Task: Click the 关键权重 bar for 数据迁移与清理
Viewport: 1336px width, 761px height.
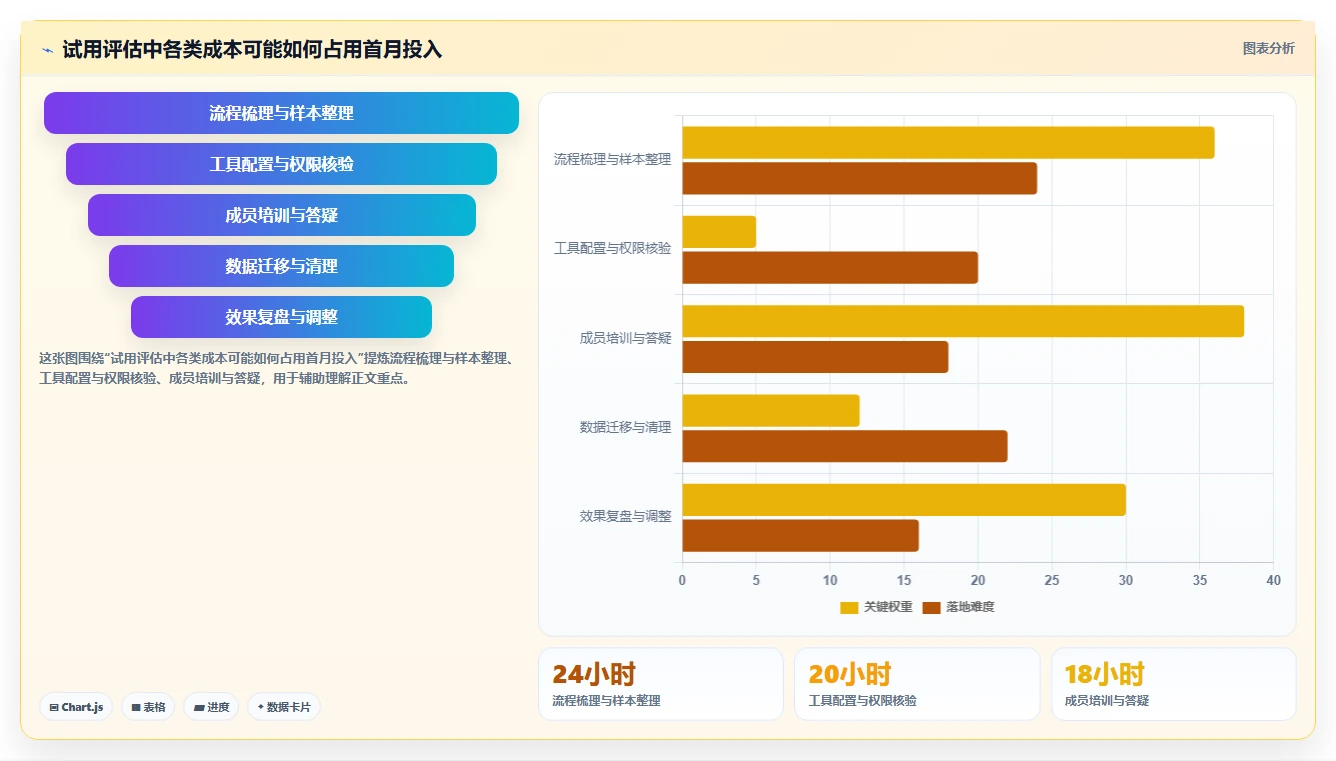Action: pyautogui.click(x=771, y=411)
